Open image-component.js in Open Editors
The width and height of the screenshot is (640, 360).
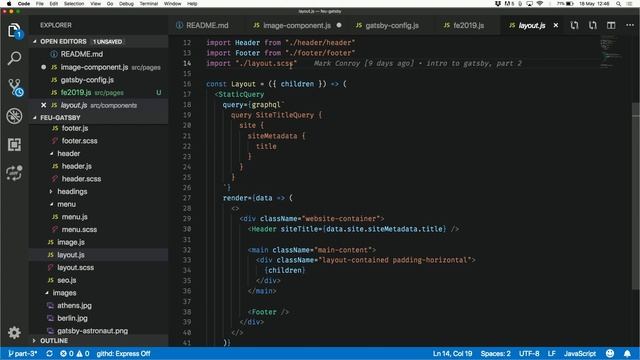(98, 67)
